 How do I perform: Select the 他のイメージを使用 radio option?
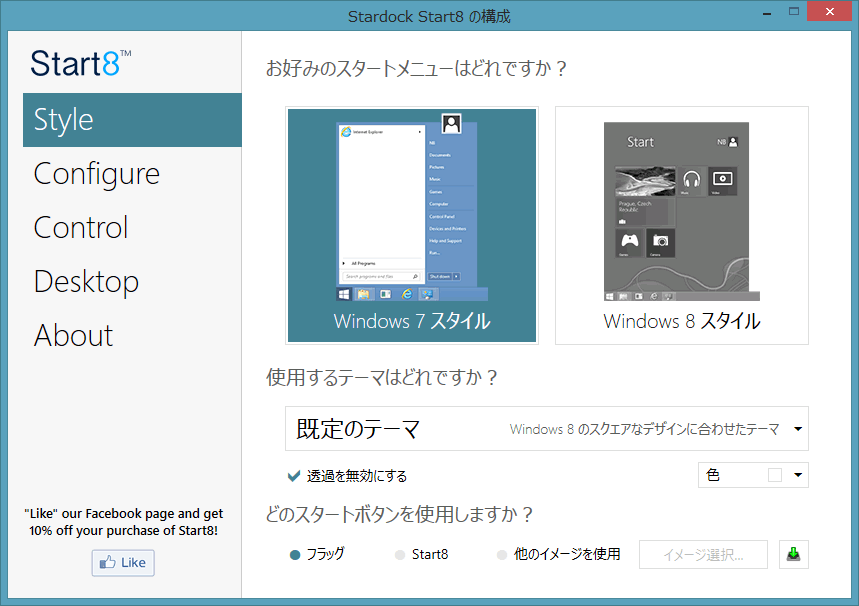click(x=502, y=554)
